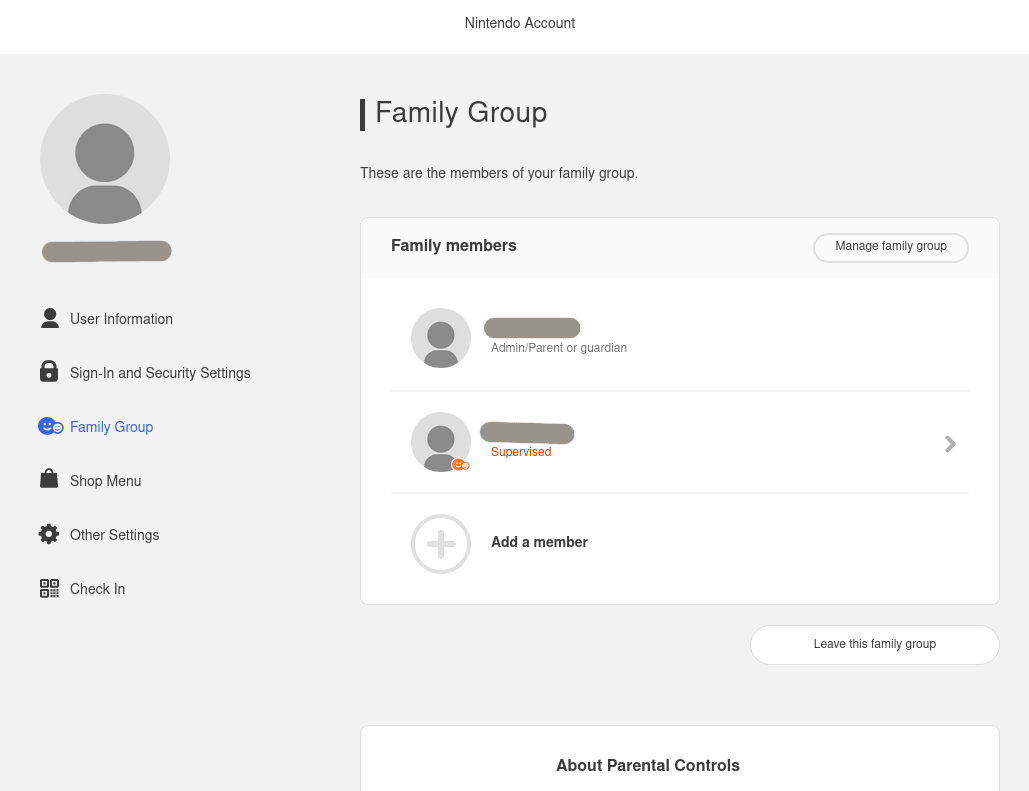This screenshot has height=791, width=1029.
Task: Click Leave this family group button
Action: (x=875, y=645)
